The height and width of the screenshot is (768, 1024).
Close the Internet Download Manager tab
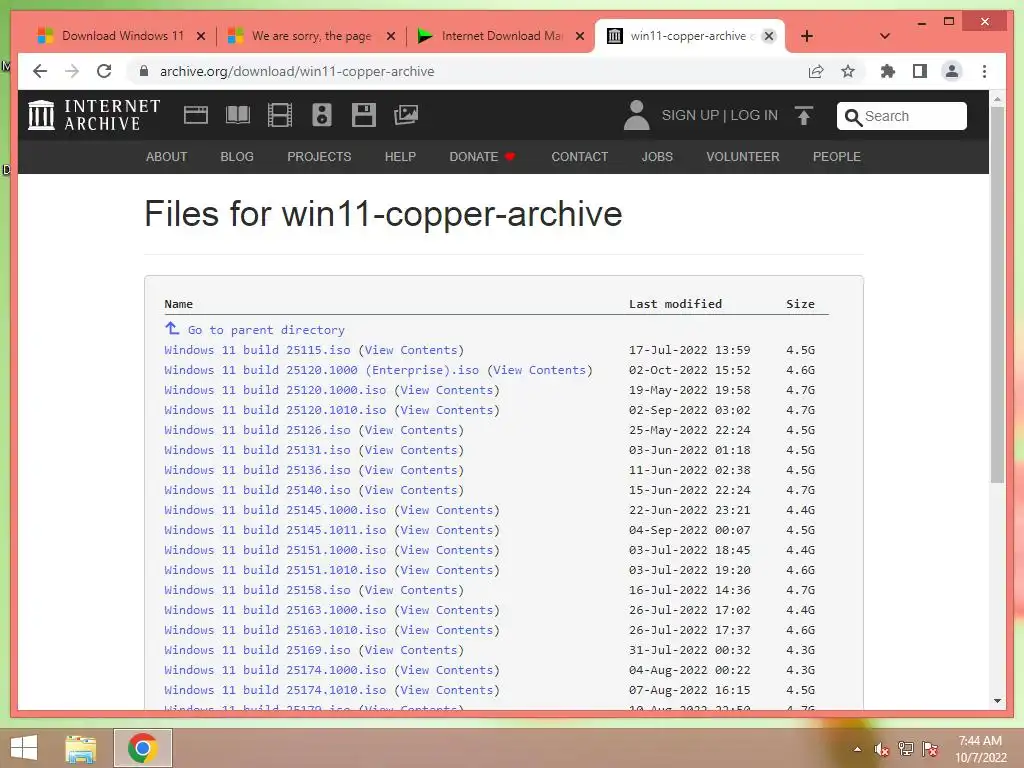coord(580,36)
